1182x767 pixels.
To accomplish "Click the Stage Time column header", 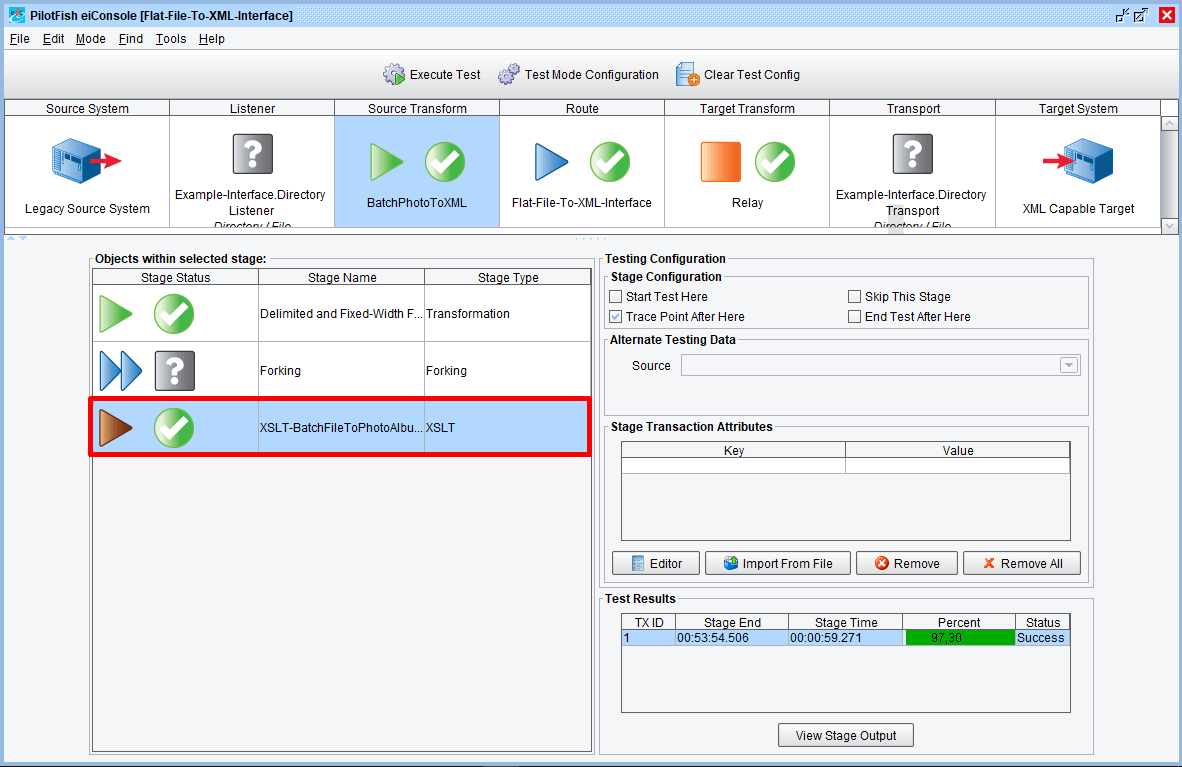I will coord(846,622).
